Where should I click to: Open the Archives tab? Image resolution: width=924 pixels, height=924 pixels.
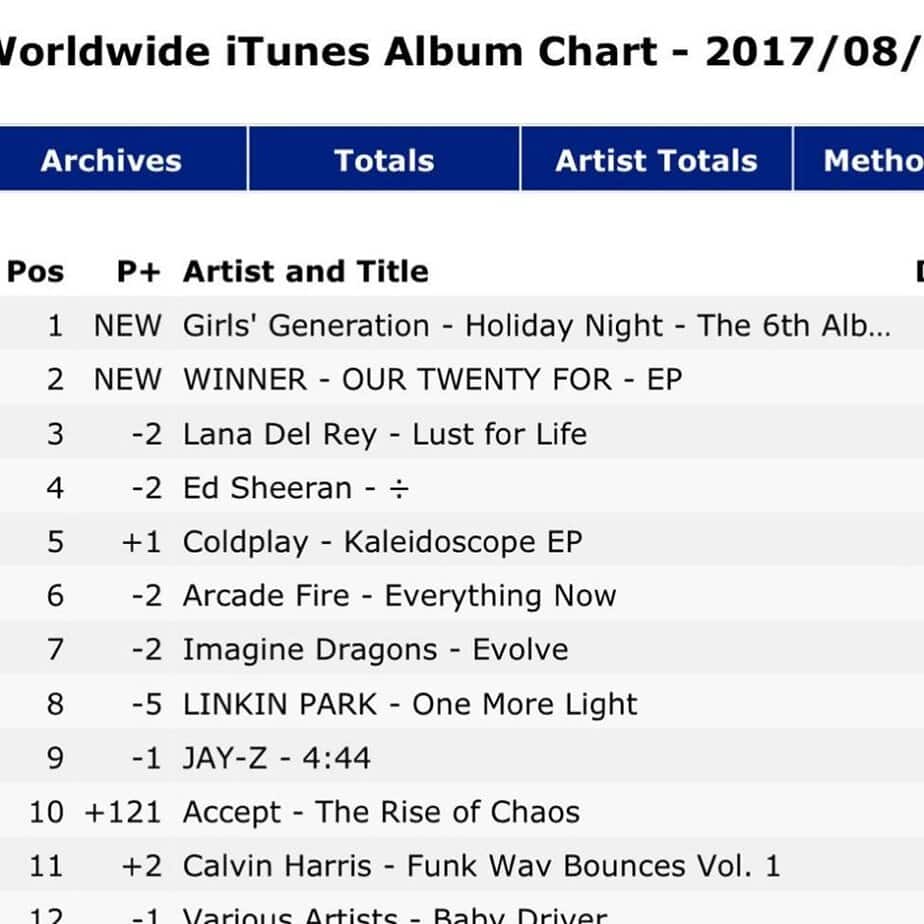coord(111,160)
